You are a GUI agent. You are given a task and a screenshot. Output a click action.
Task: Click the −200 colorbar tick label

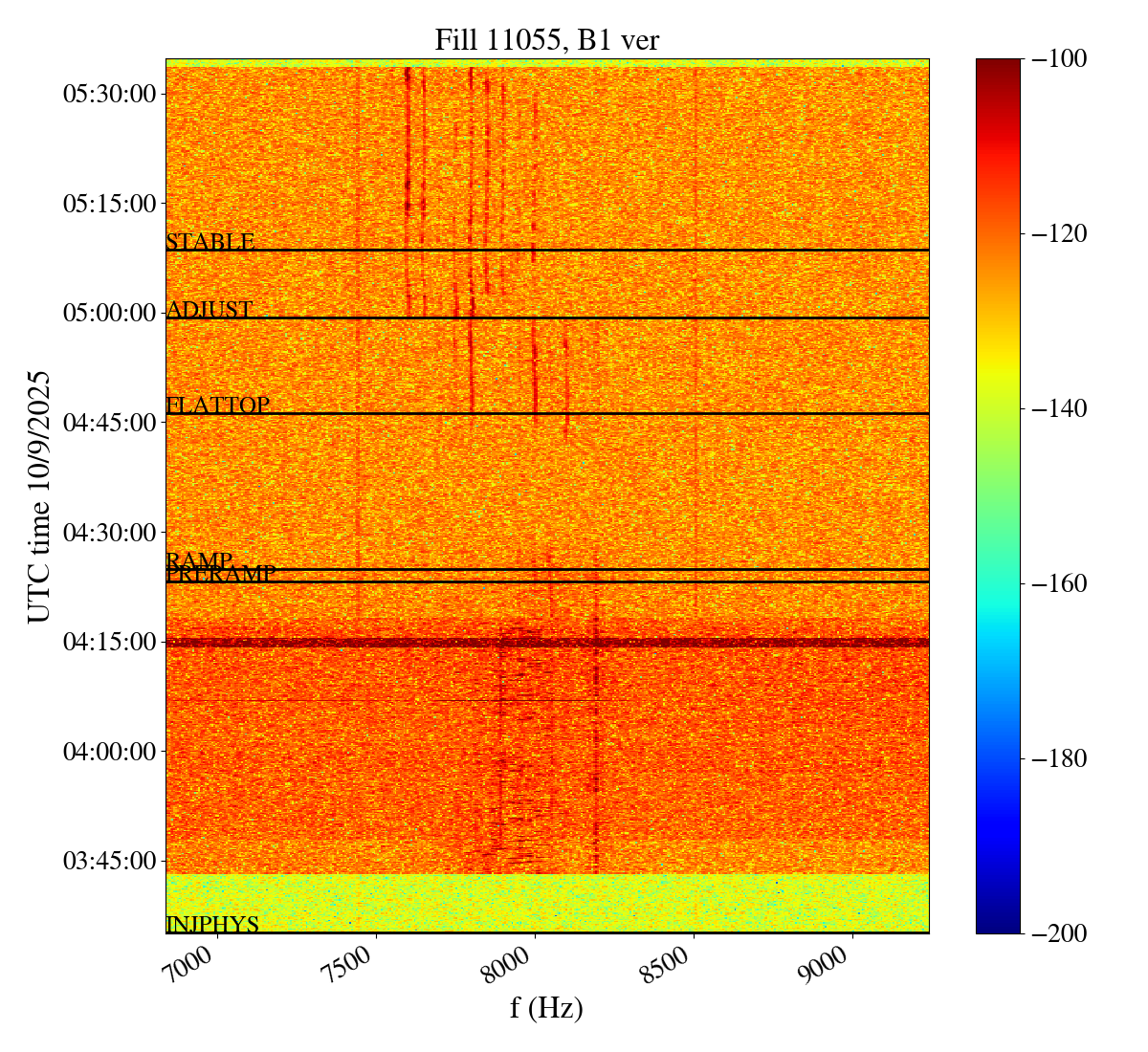(1059, 933)
